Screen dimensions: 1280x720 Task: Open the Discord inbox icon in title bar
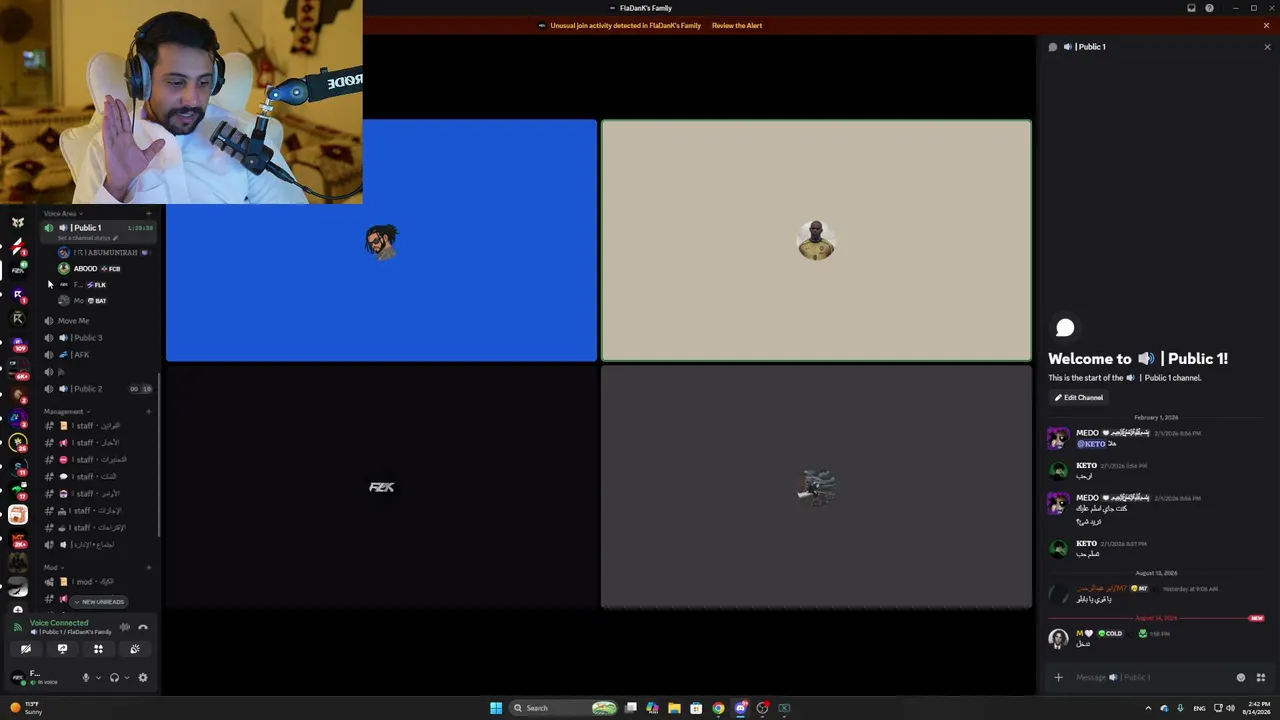(1191, 8)
